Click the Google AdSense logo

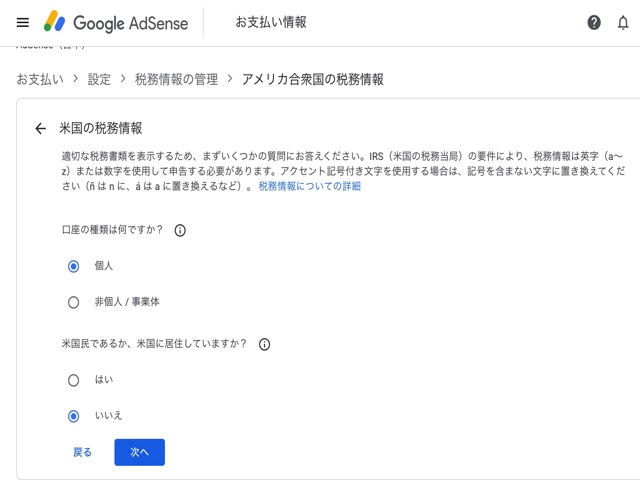point(116,22)
